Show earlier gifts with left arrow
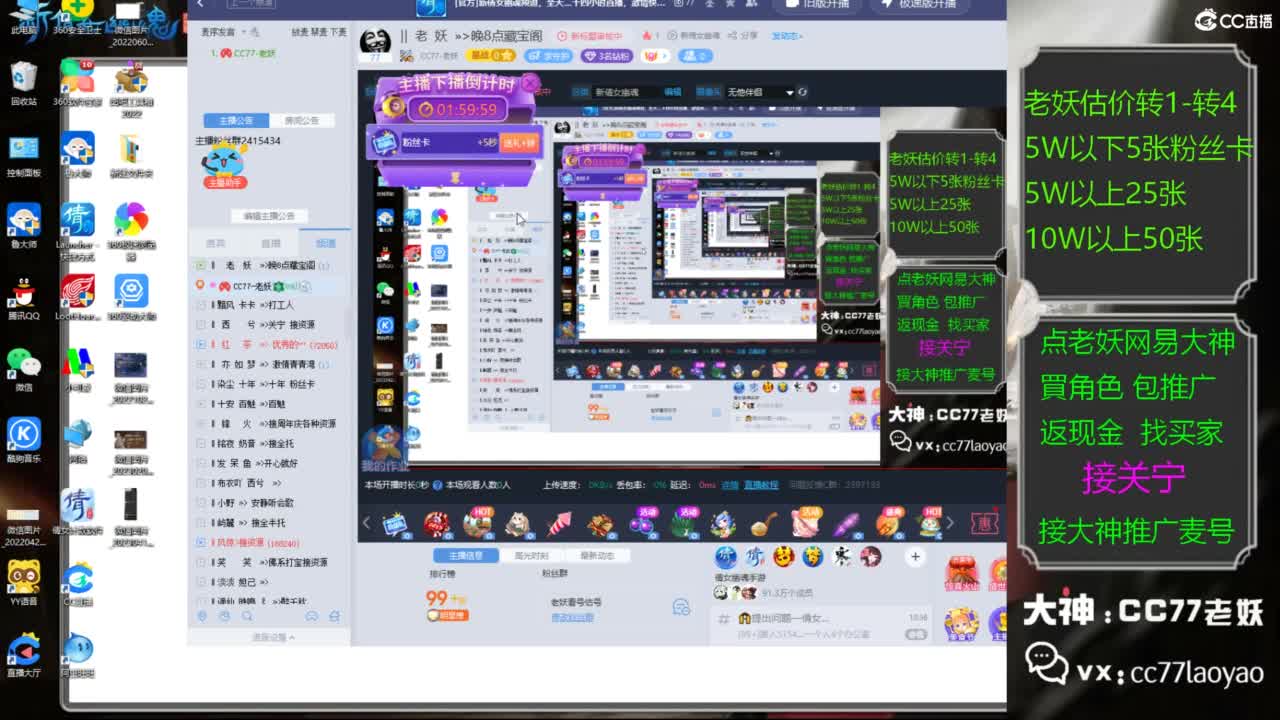 366,523
